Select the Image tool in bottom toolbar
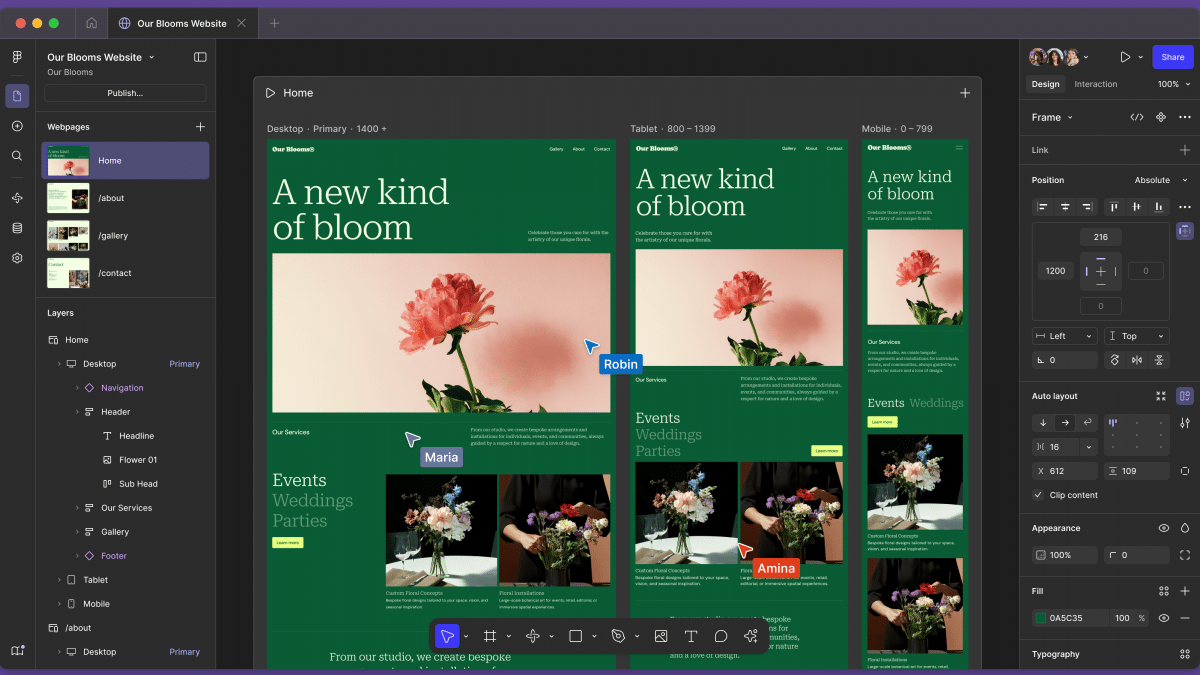 (661, 636)
